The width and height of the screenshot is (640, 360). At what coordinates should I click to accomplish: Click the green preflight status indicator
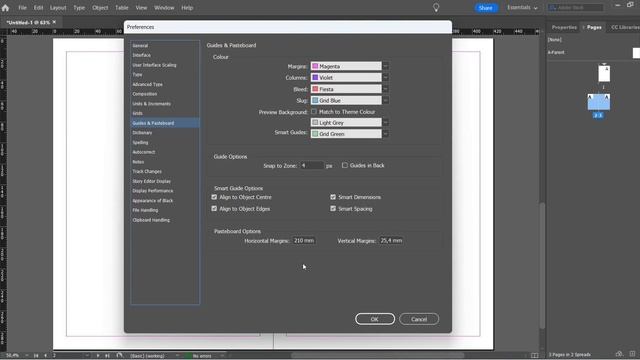(x=188, y=356)
